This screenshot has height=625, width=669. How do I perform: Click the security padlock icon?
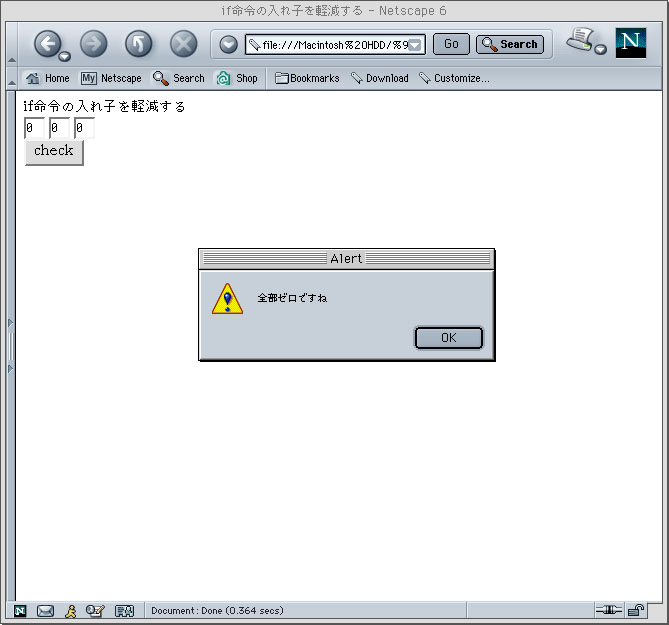tap(635, 610)
